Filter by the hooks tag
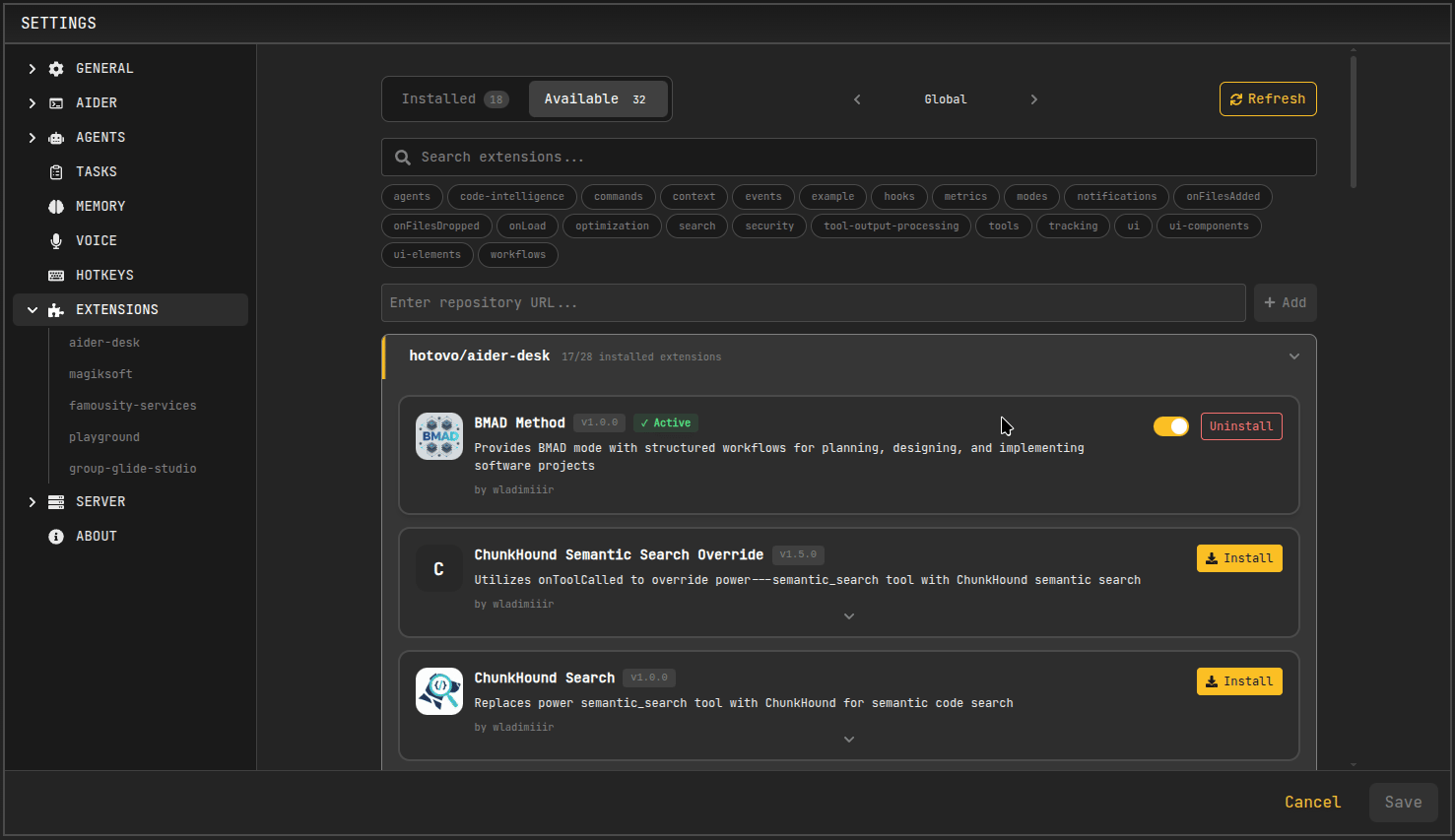The image size is (1455, 840). pyautogui.click(x=899, y=197)
